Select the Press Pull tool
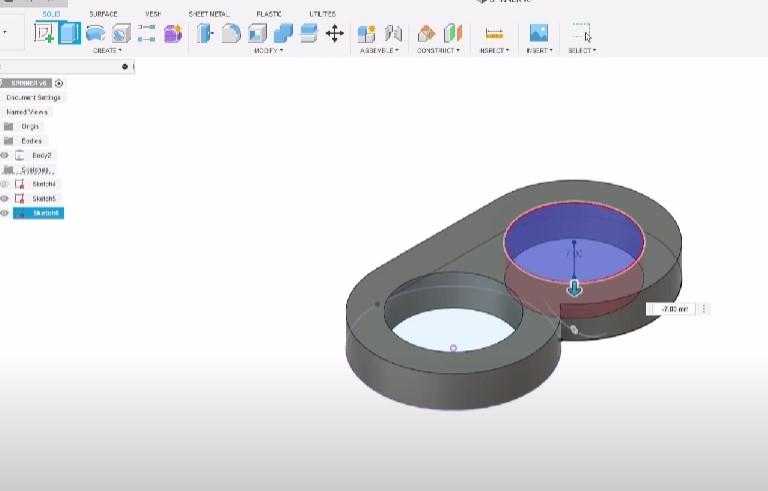768x491 pixels. tap(205, 33)
